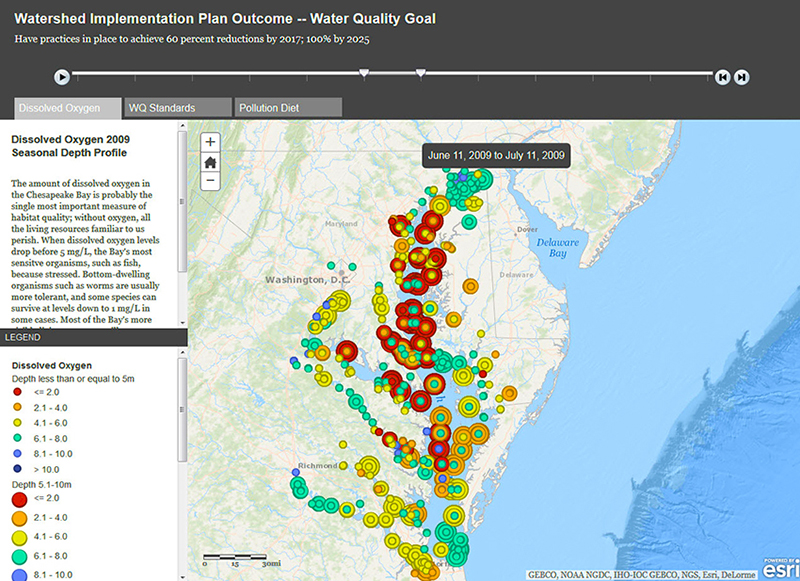Switch to the Pollution Diet tab

(288, 108)
